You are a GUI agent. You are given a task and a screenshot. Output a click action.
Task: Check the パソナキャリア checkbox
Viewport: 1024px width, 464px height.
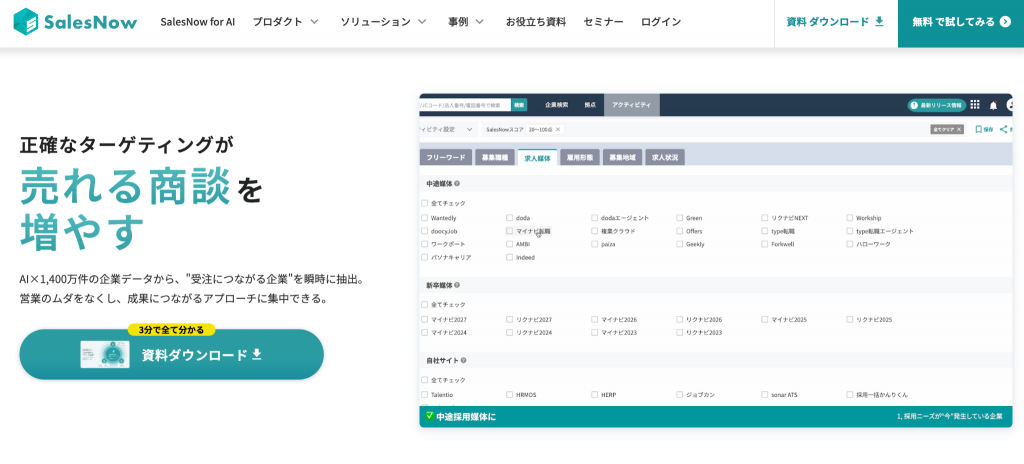[424, 257]
